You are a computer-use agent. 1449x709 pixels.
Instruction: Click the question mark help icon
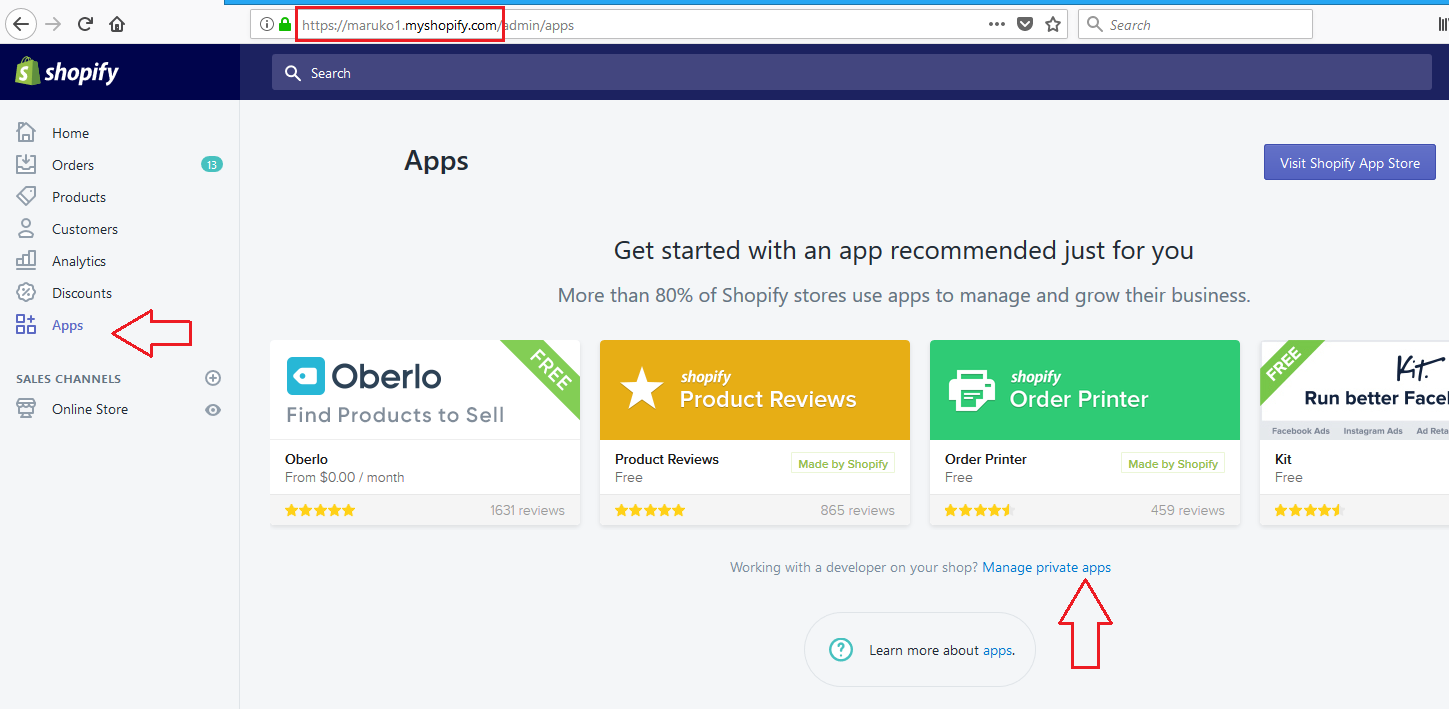coord(841,650)
